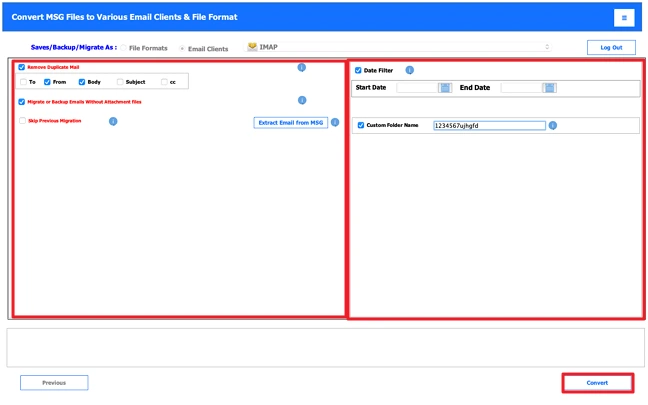Uncheck Remove Duplicate Mail checkbox
This screenshot has width=648, height=405.
[22, 67]
